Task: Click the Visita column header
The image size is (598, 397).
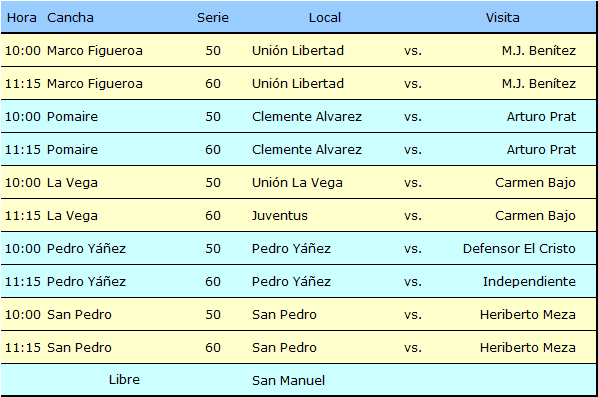Action: point(502,18)
